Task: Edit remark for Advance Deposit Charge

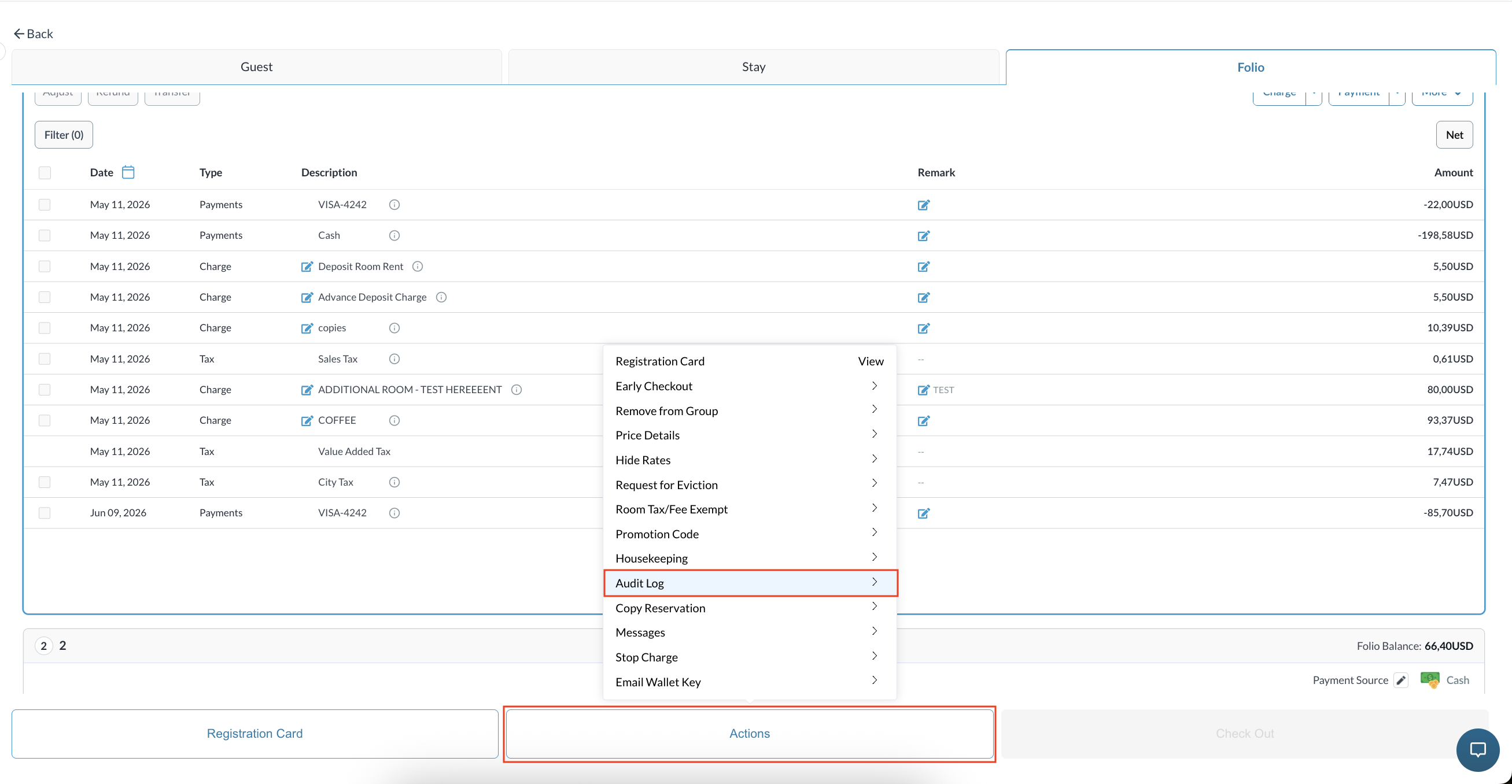Action: (924, 297)
